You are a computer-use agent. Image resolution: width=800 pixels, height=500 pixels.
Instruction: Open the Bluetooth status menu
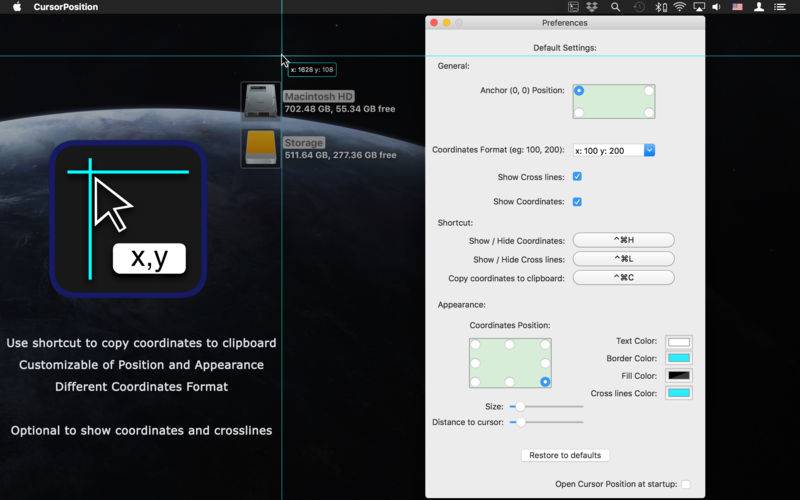(661, 7)
